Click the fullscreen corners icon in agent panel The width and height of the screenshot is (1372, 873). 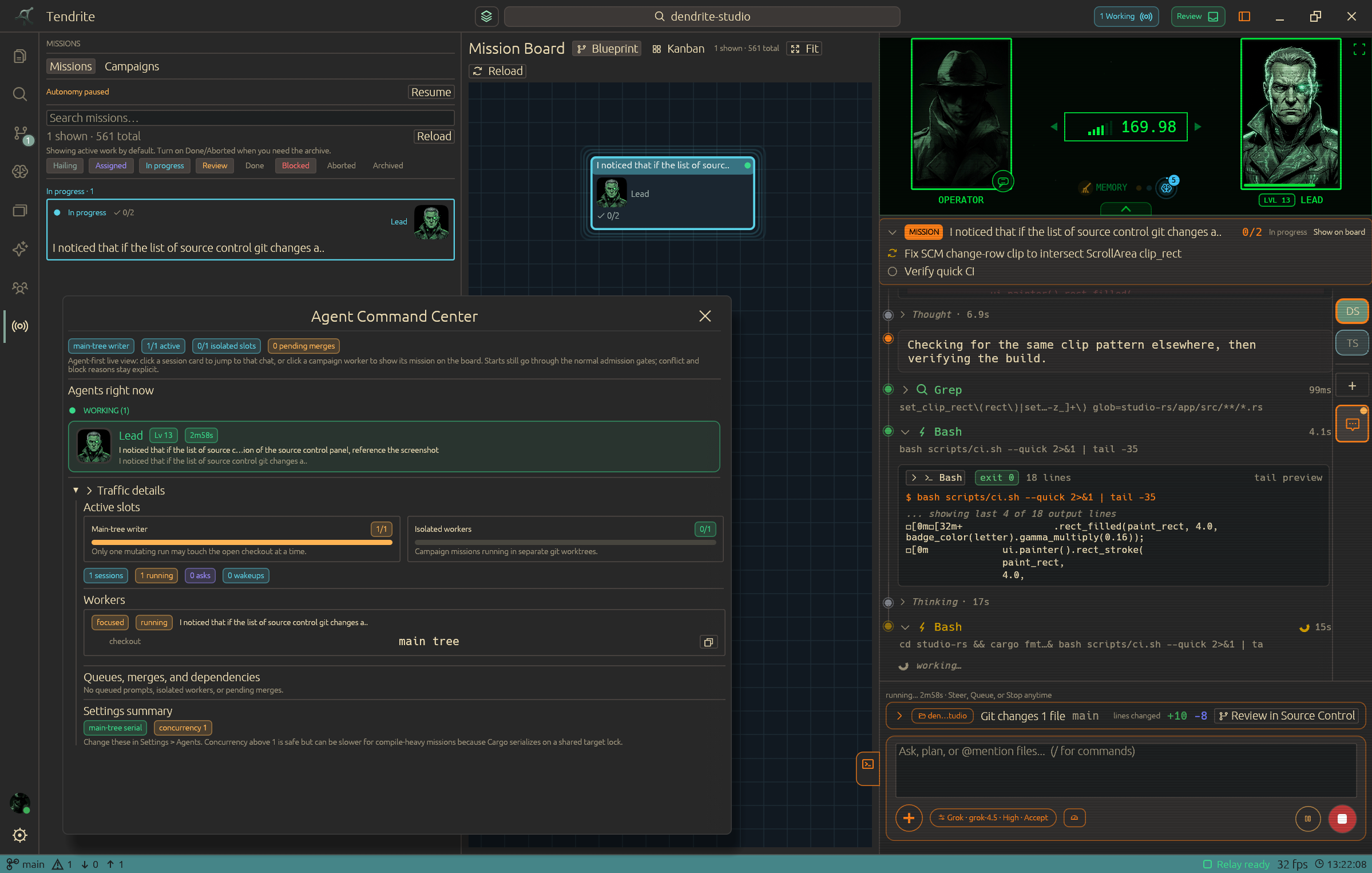click(x=1359, y=49)
